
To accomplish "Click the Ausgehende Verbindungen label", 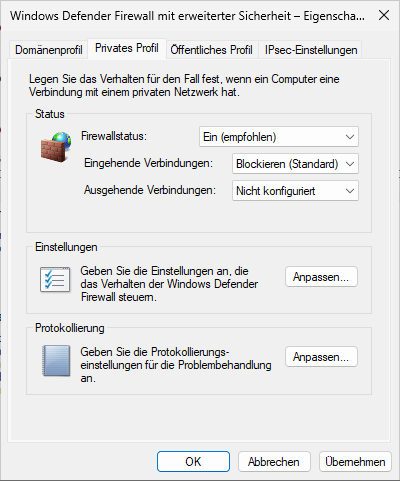I will [150, 190].
